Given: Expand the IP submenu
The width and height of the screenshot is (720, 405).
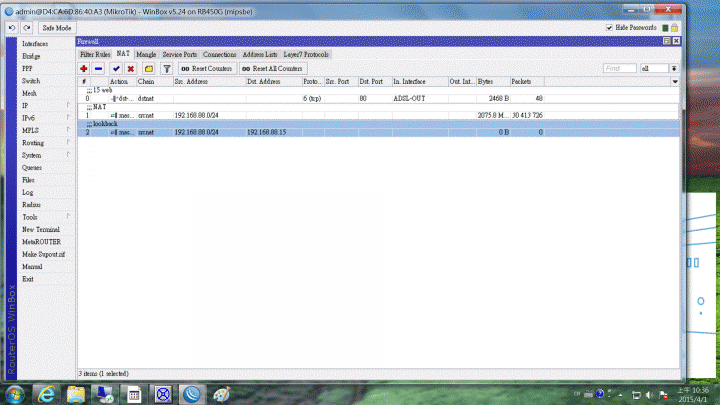Looking at the screenshot, I should point(45,106).
